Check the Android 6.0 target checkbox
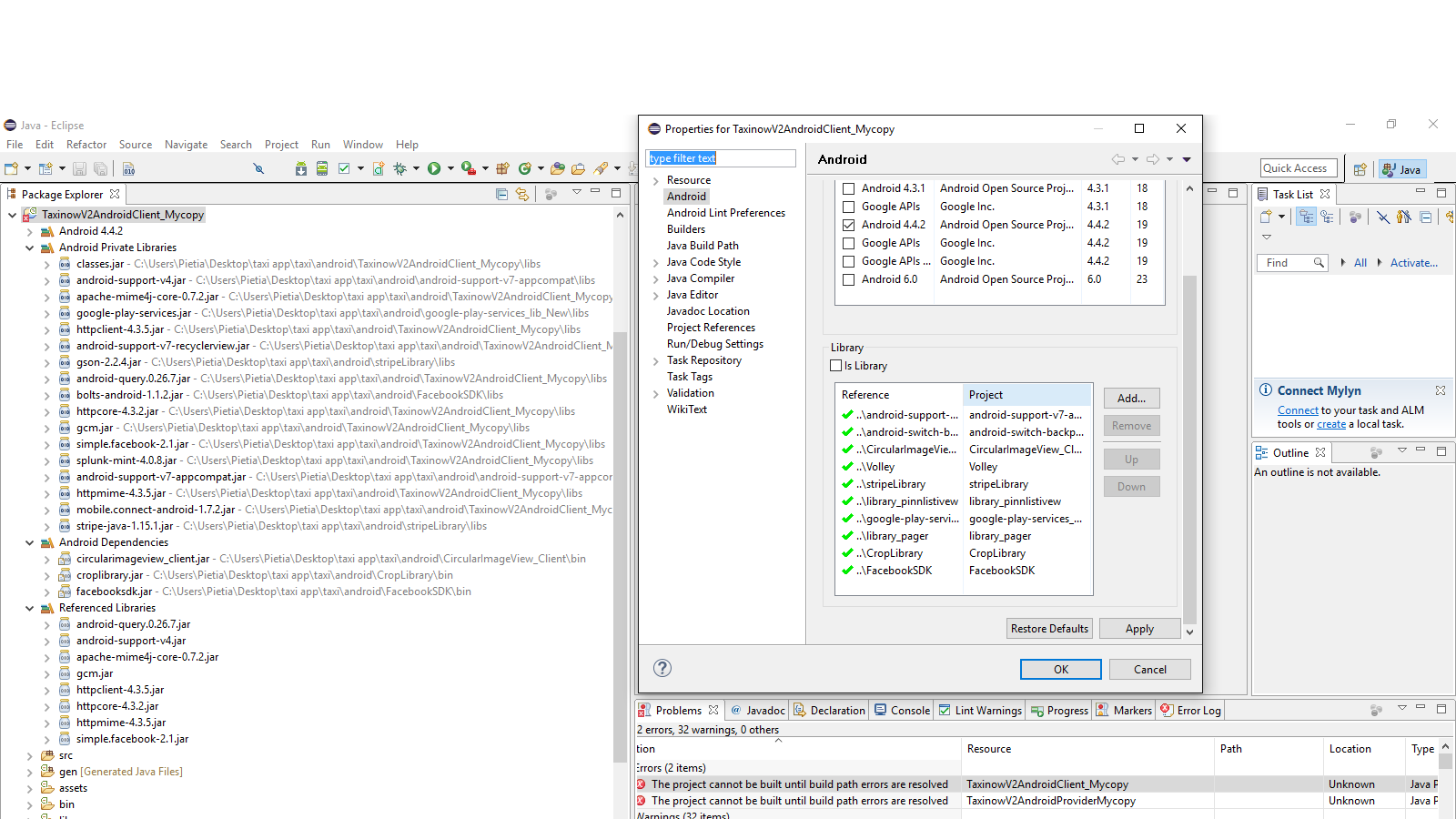Screen dimensions: 1456x819 (x=848, y=279)
